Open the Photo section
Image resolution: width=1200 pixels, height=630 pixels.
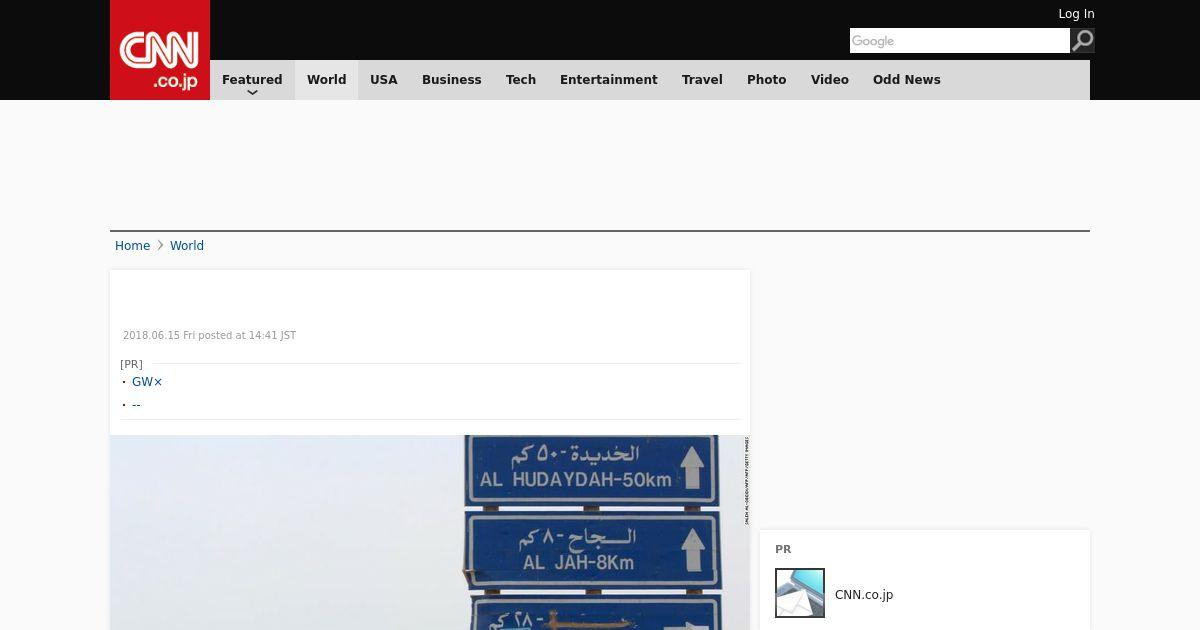click(766, 80)
